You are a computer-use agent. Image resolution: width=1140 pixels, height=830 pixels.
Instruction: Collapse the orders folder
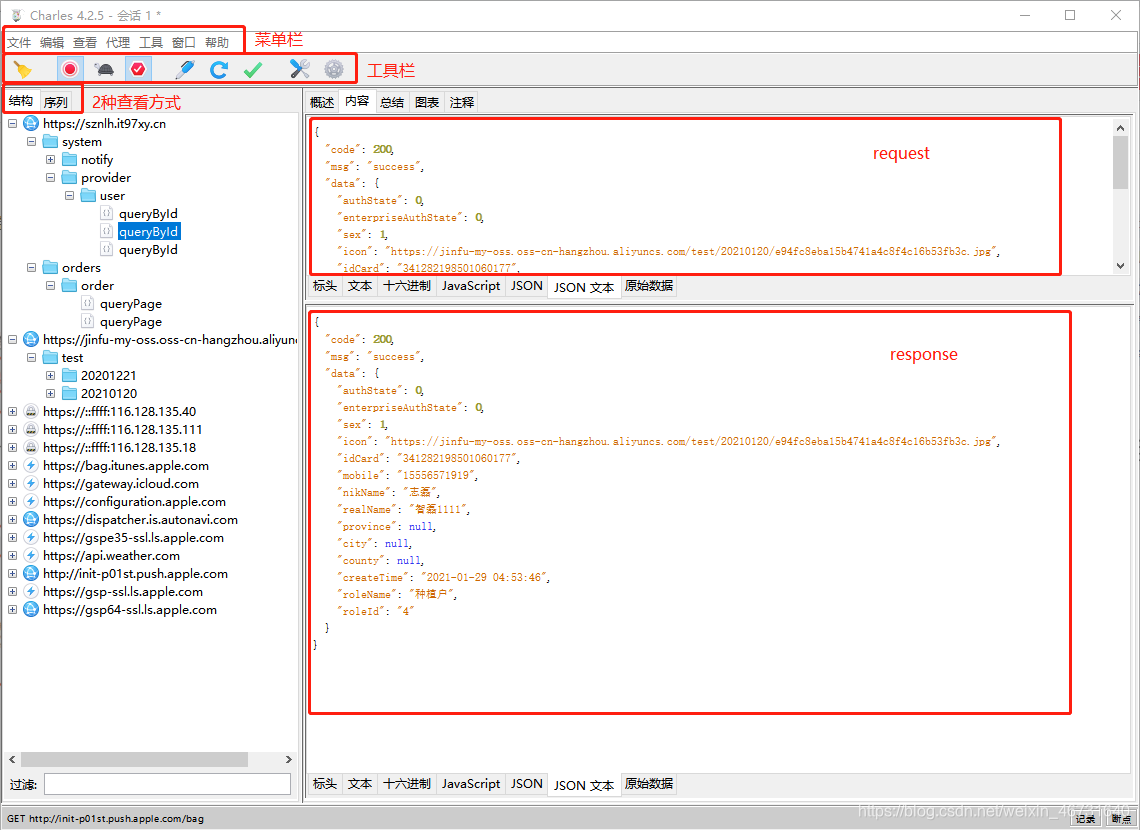(32, 267)
